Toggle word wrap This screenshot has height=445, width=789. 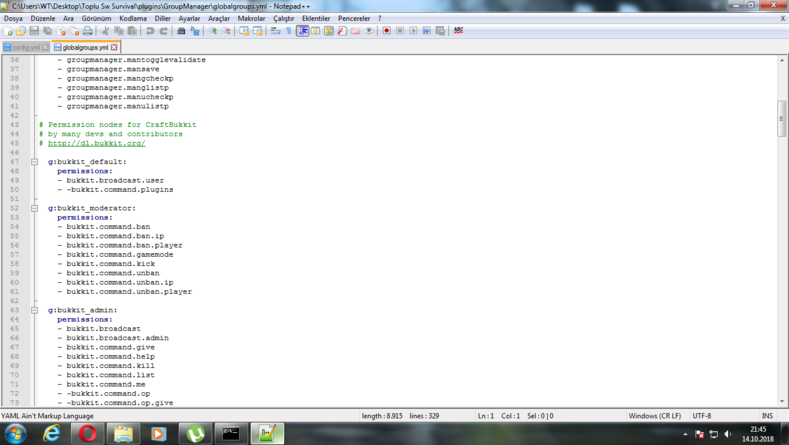click(275, 31)
